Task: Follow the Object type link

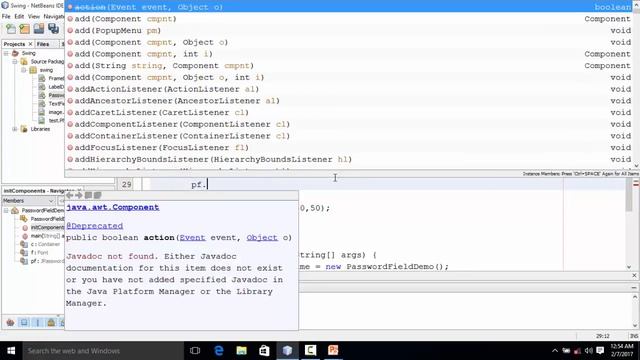Action: 262,238
